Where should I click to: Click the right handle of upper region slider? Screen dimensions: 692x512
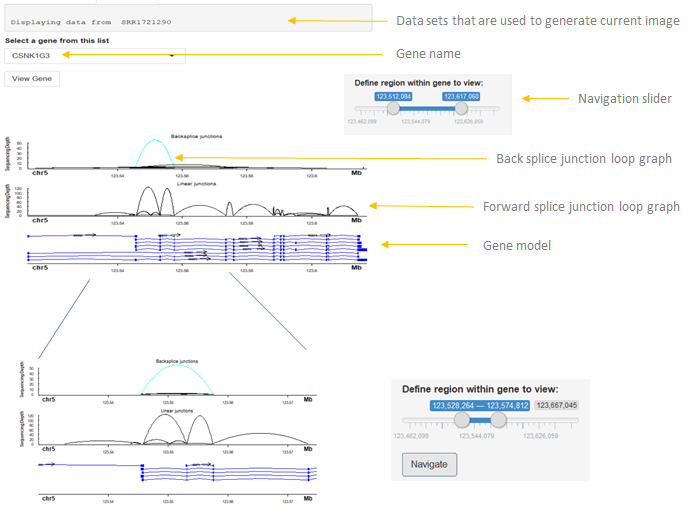(459, 108)
